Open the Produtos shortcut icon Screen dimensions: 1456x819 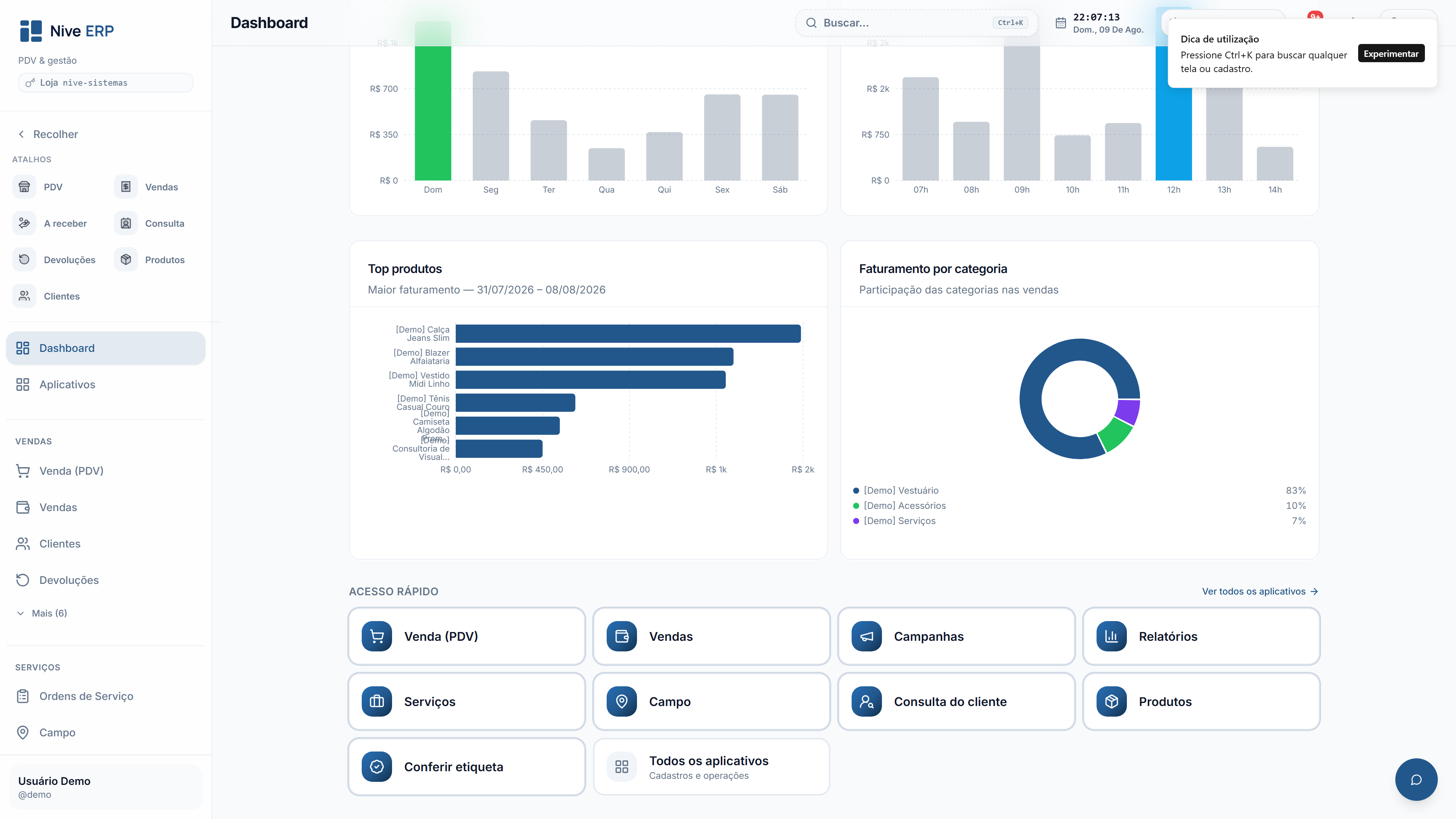click(x=126, y=260)
